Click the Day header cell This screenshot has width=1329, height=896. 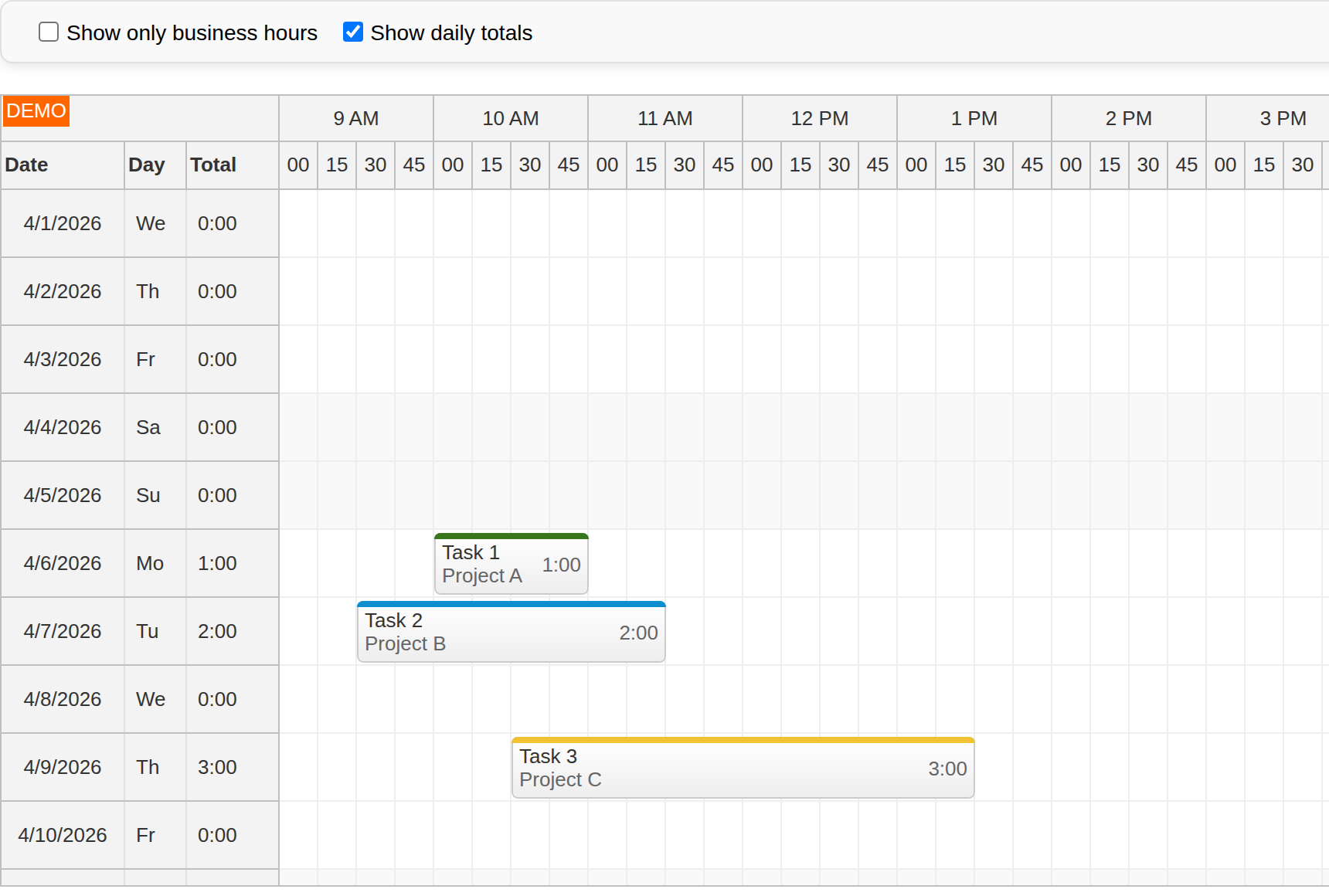click(x=147, y=165)
